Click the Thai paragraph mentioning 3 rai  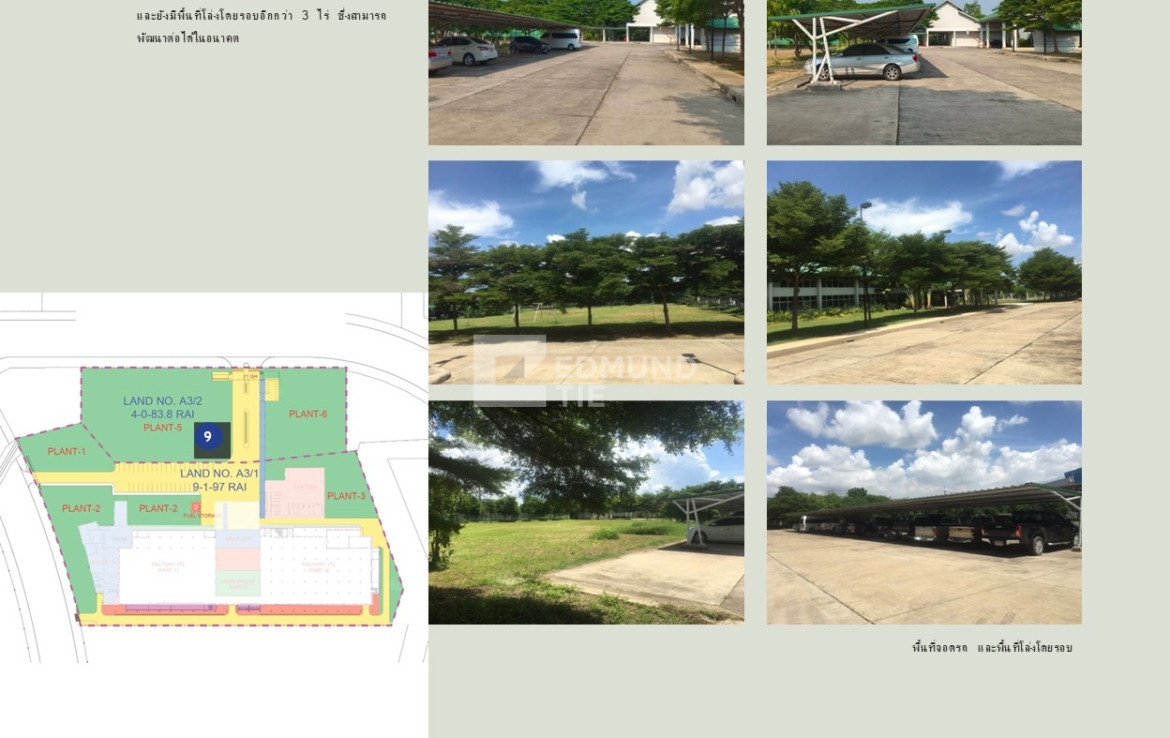pos(261,27)
